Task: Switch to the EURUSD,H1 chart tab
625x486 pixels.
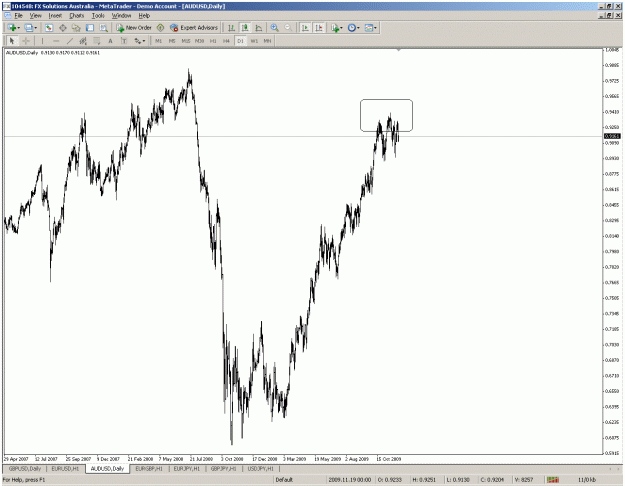Action: (x=65, y=468)
